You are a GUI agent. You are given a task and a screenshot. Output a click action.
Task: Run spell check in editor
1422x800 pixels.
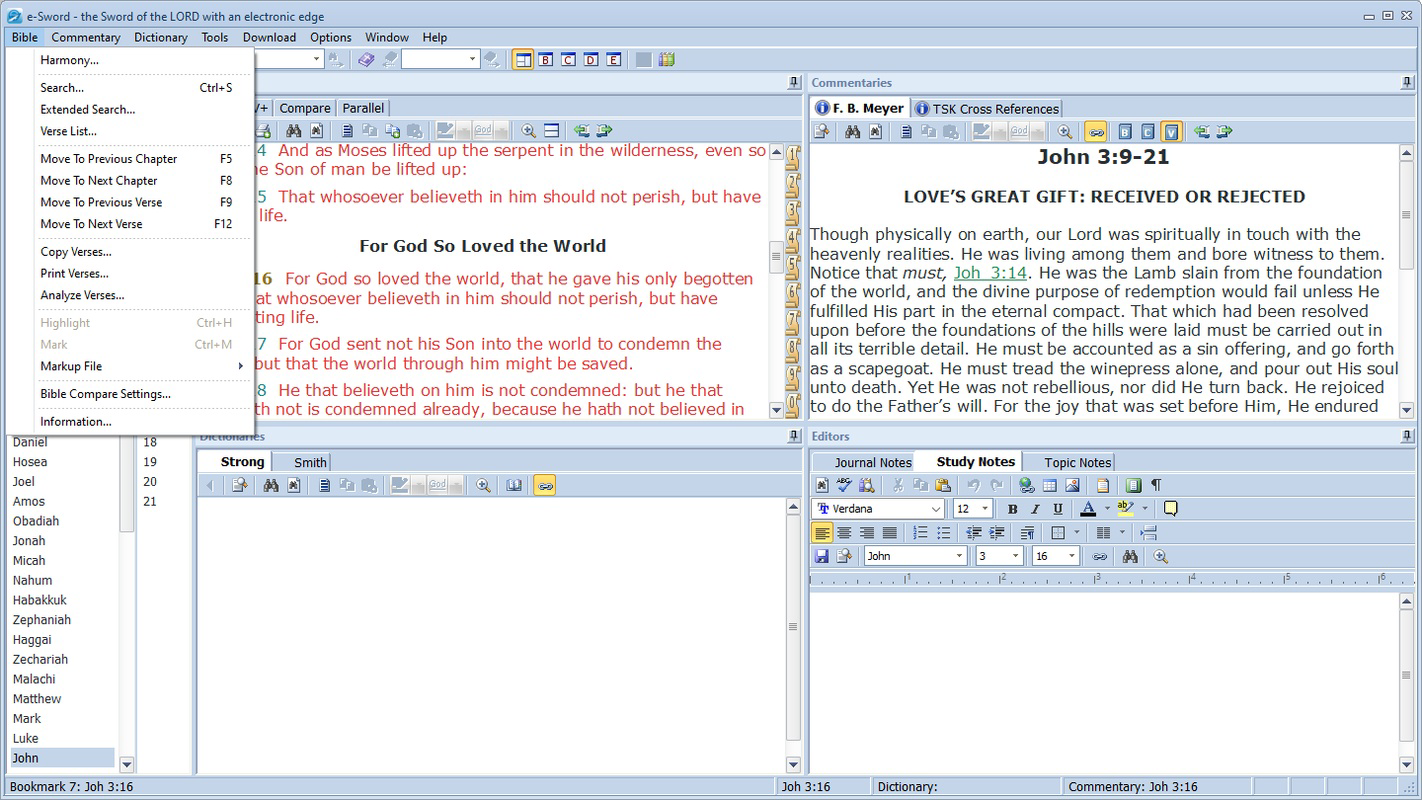pos(844,485)
